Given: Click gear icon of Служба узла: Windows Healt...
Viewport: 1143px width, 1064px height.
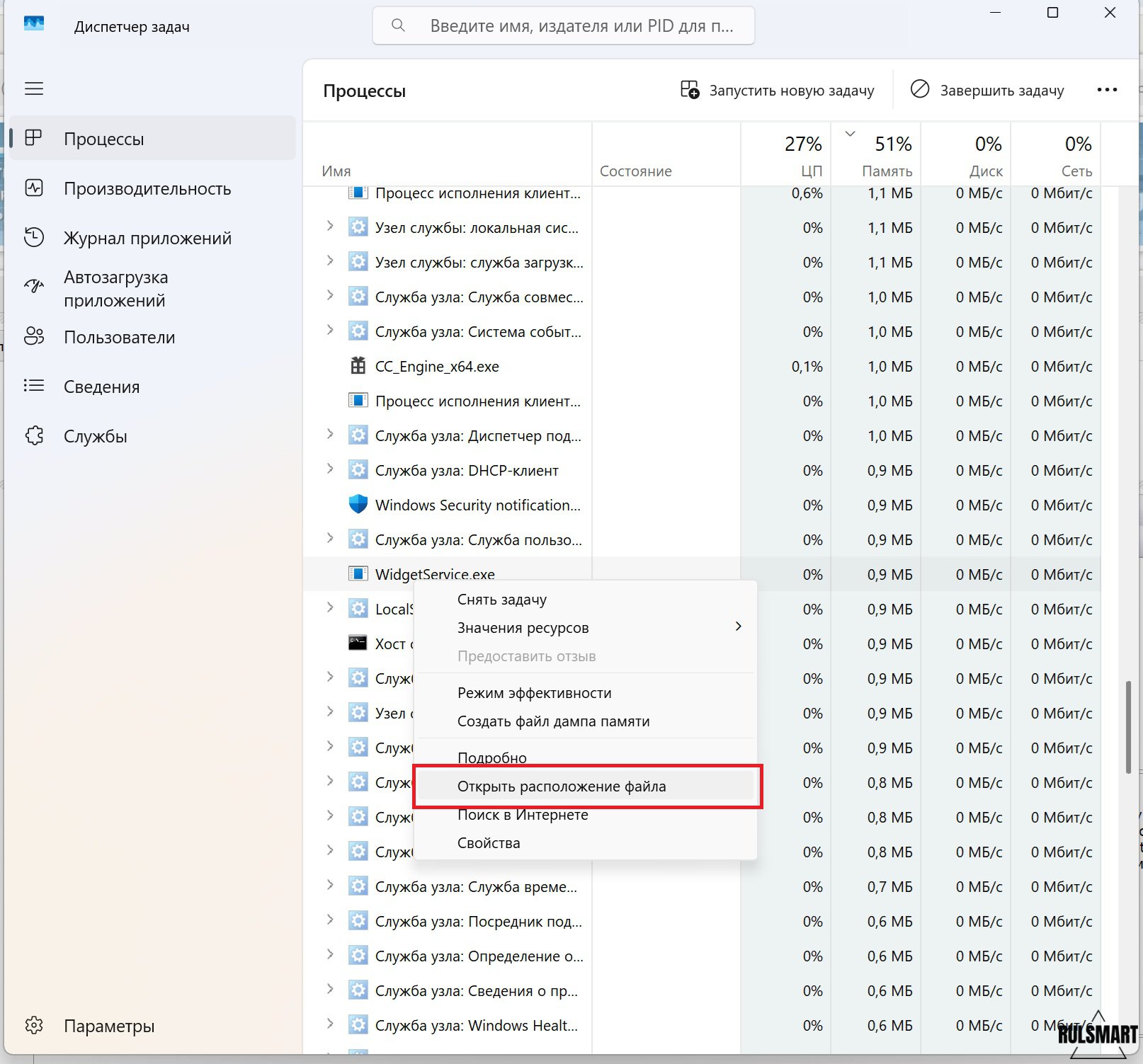Looking at the screenshot, I should coord(358,1025).
